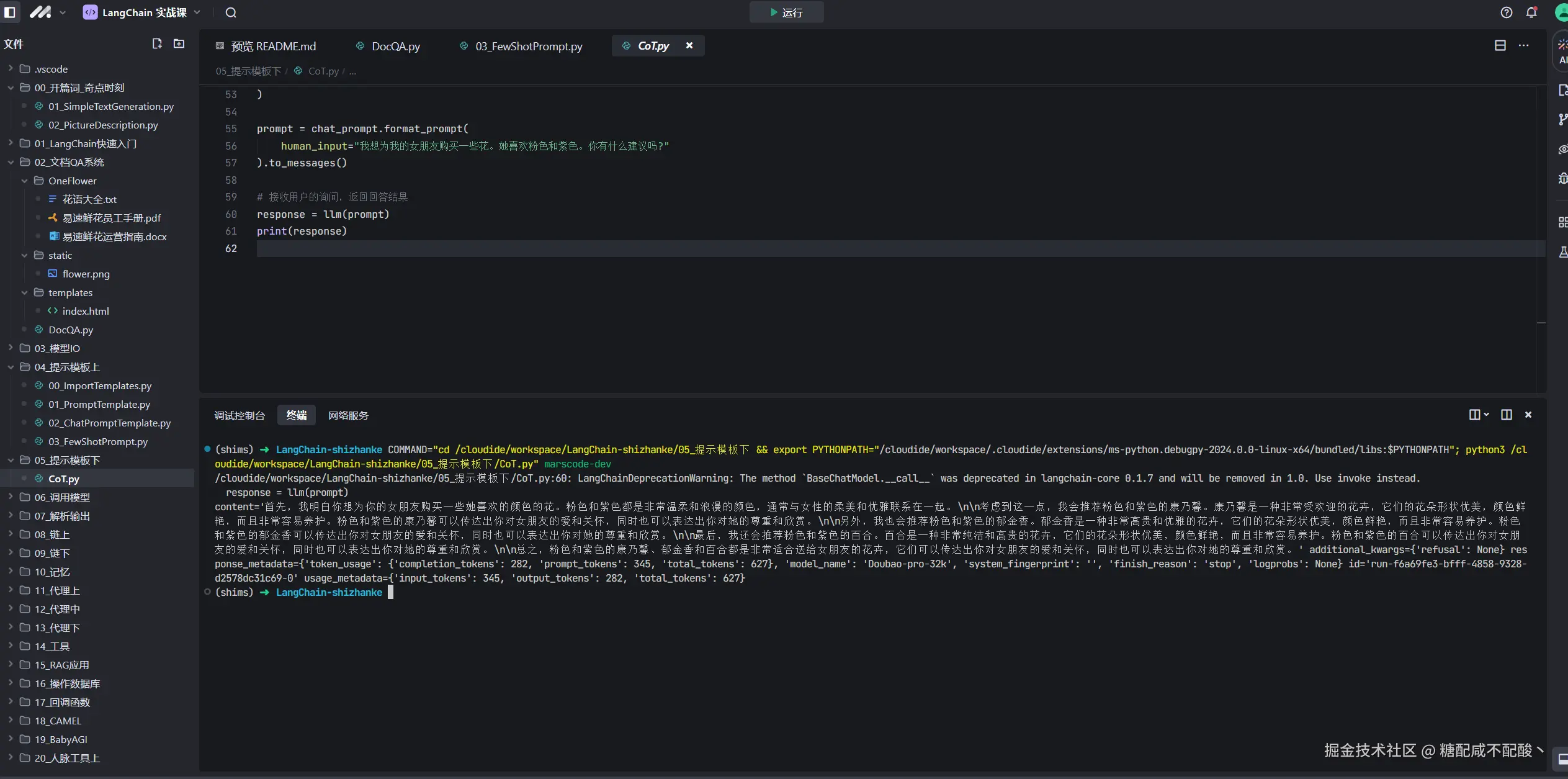Viewport: 1568px width, 779px height.
Task: Expand the .vscode folder
Action: [51, 69]
